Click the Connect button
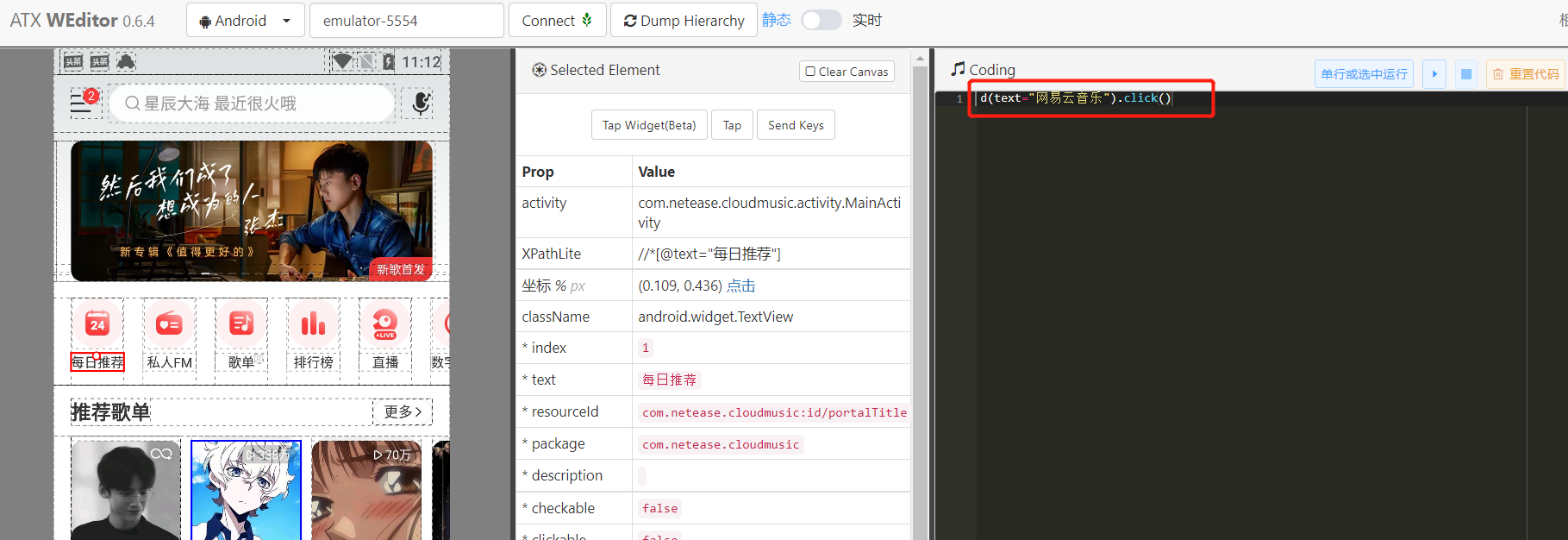The width and height of the screenshot is (1568, 540). tap(558, 21)
